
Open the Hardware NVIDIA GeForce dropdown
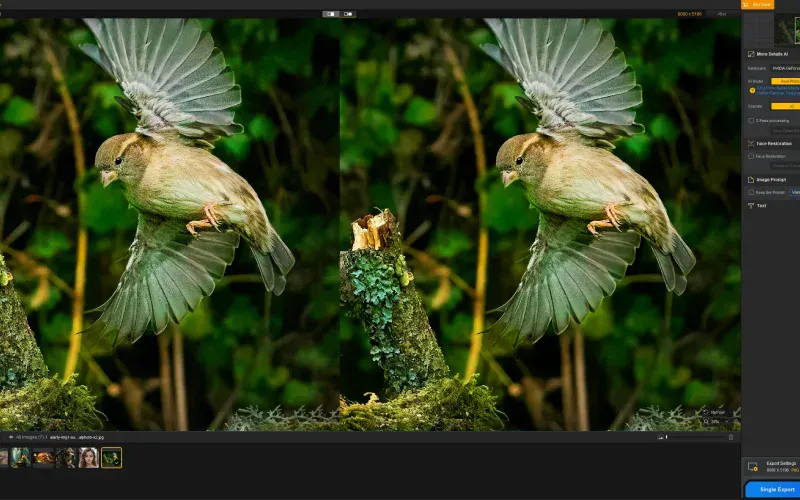tap(785, 68)
